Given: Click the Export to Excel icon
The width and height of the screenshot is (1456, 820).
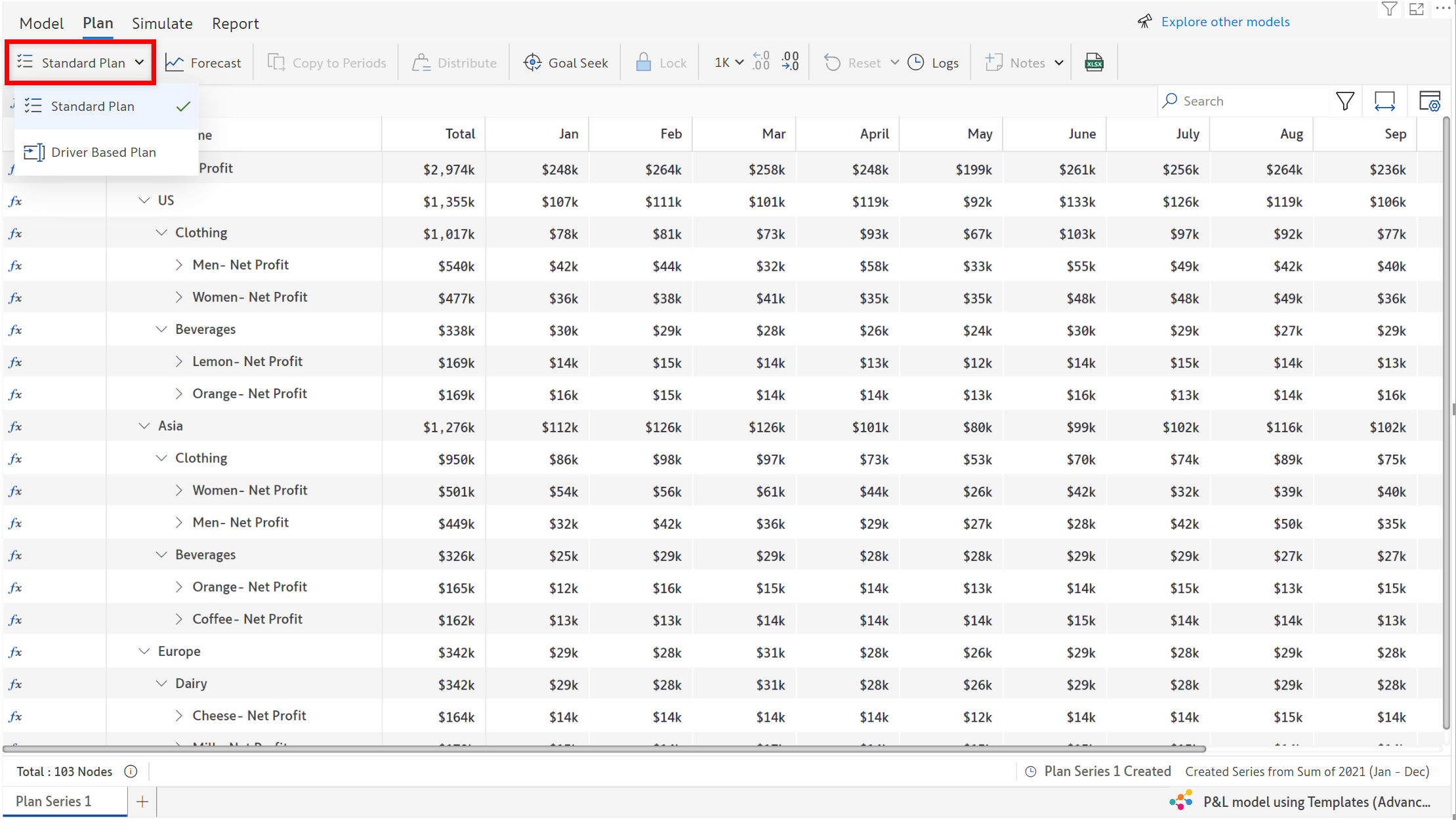Looking at the screenshot, I should coord(1094,63).
